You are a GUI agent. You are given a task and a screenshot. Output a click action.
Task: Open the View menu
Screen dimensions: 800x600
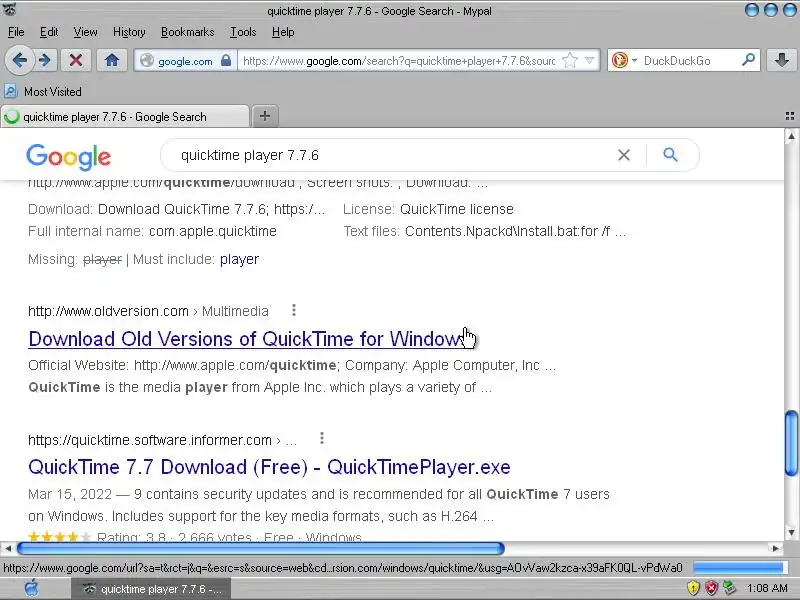(85, 32)
